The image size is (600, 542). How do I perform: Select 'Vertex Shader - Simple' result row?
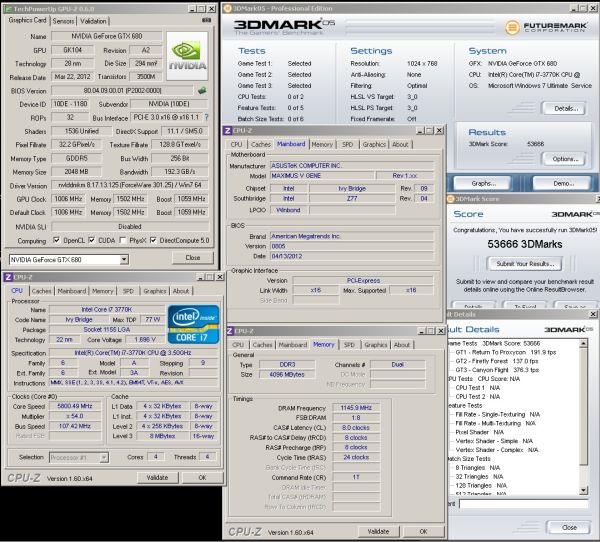pyautogui.click(x=494, y=441)
